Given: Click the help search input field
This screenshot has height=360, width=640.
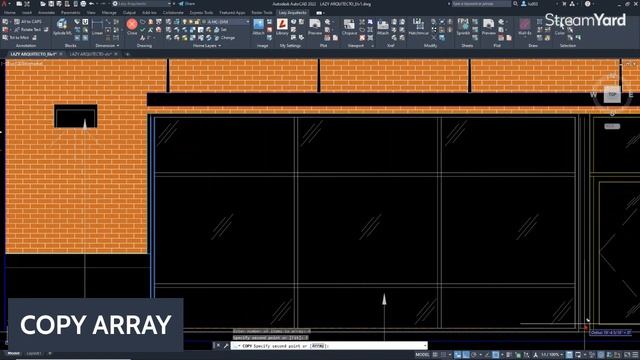Looking at the screenshot, I should click(x=481, y=4).
